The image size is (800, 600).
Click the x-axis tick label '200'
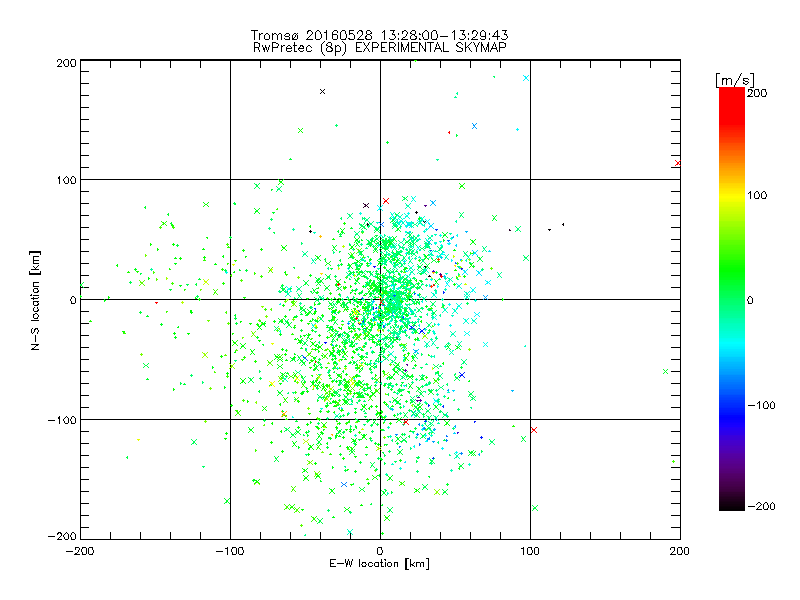pyautogui.click(x=680, y=551)
